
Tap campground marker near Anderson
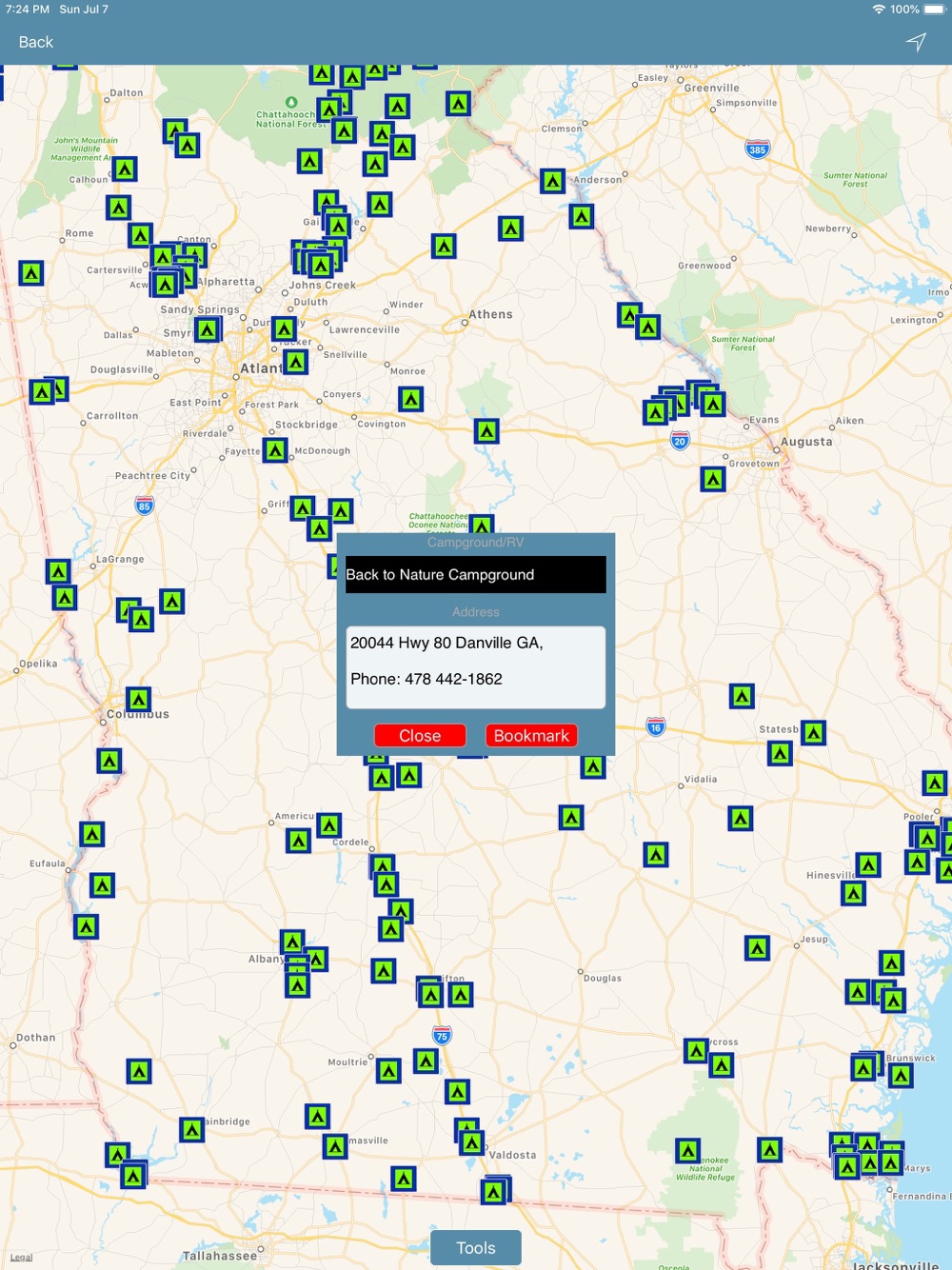click(553, 181)
